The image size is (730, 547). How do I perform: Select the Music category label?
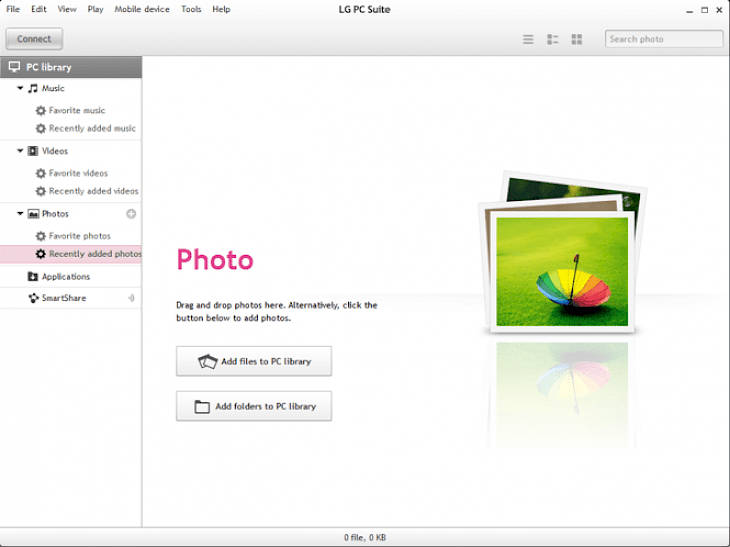click(53, 88)
